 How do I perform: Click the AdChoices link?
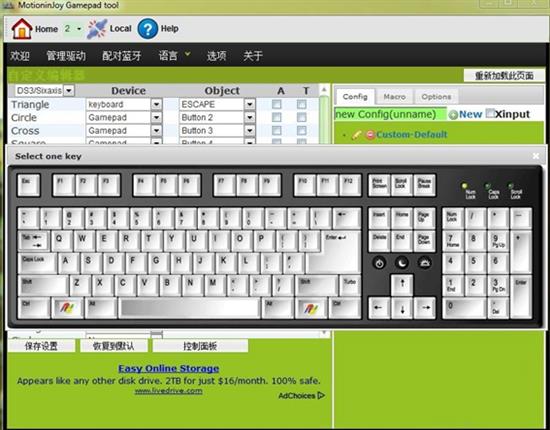point(301,396)
